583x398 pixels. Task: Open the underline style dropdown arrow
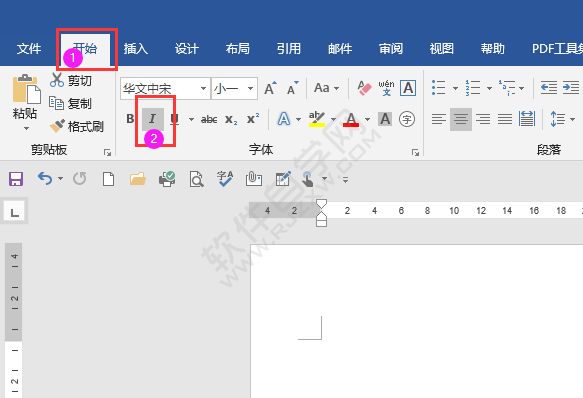191,119
